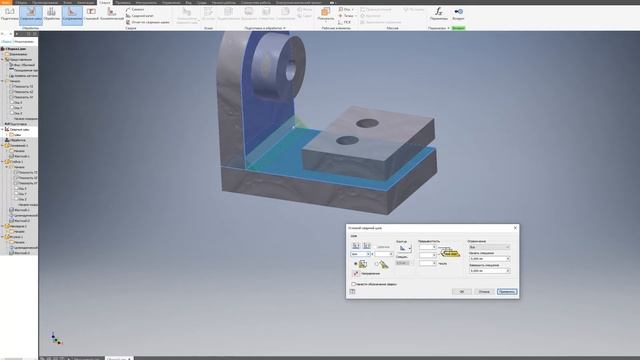This screenshot has width=640, height=360.
Task: Click the orange File tab
Action: tap(6, 2)
